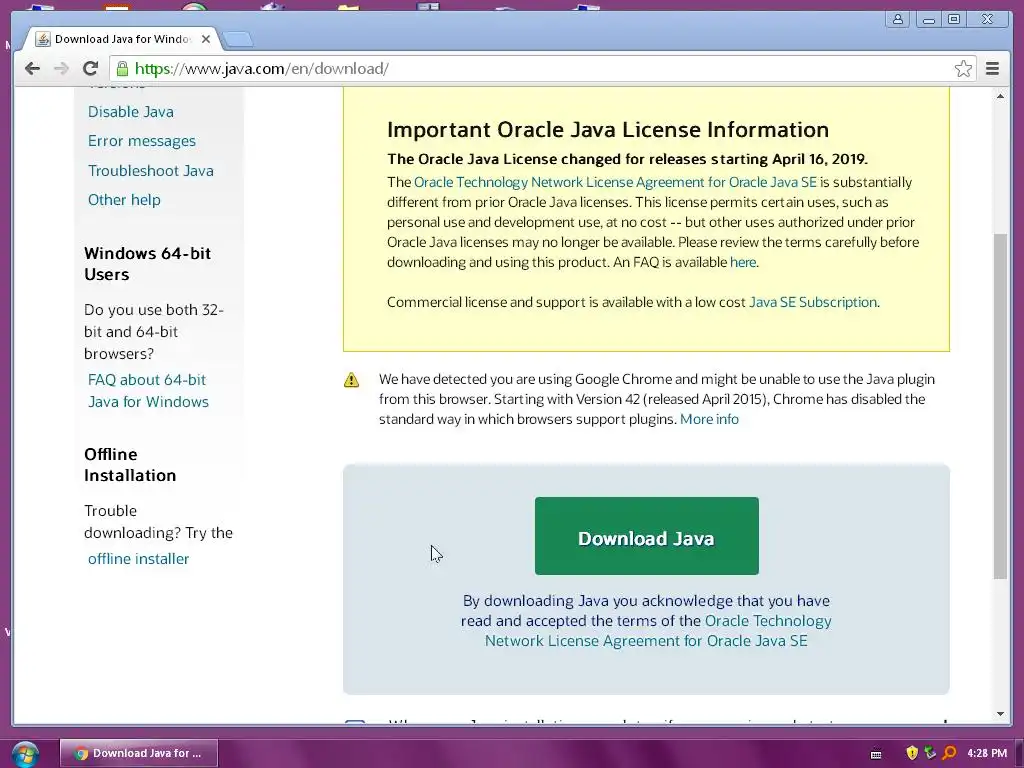Click the orange magnifier tray icon
The height and width of the screenshot is (768, 1024).
(x=949, y=754)
